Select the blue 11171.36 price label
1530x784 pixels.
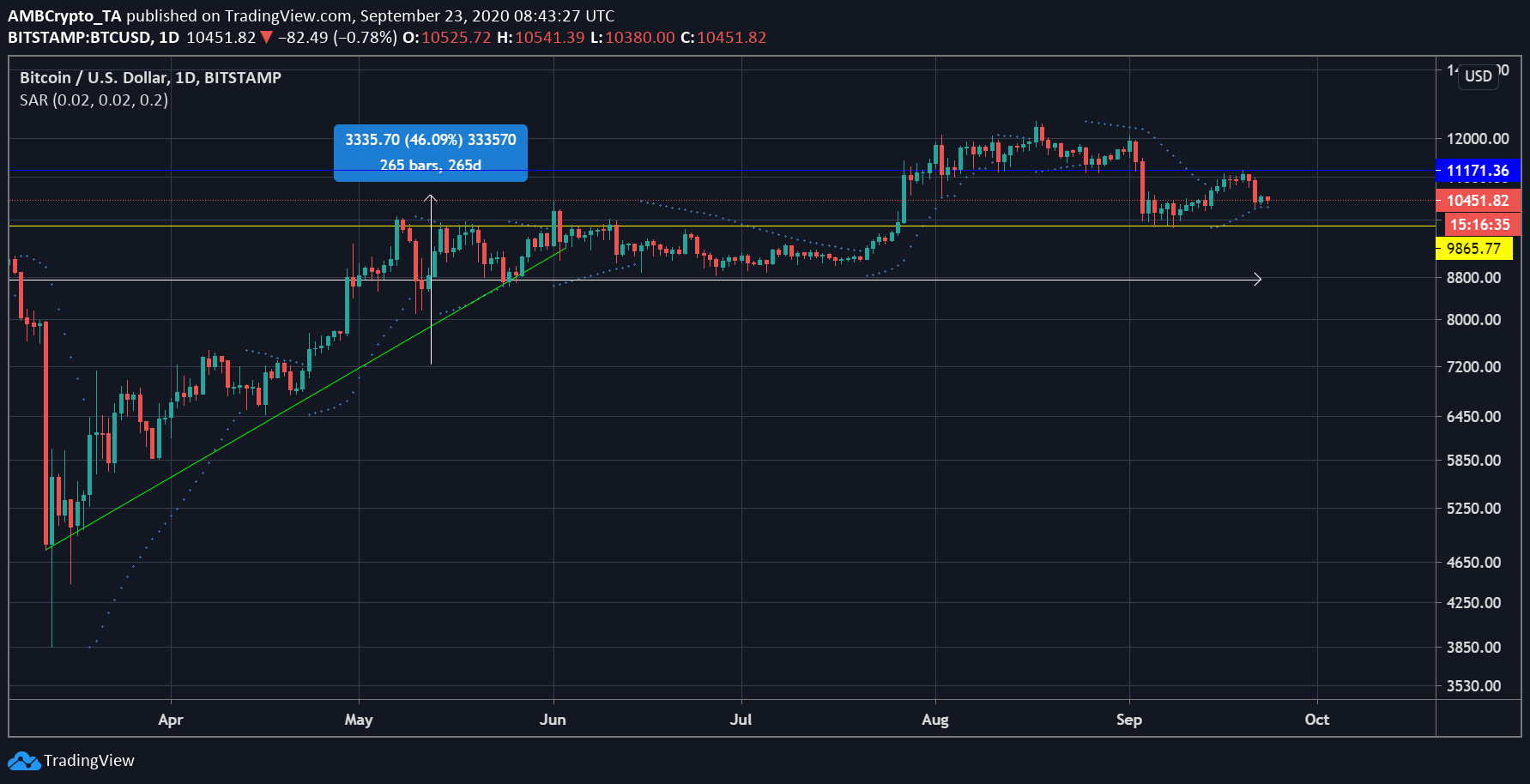[x=1478, y=171]
